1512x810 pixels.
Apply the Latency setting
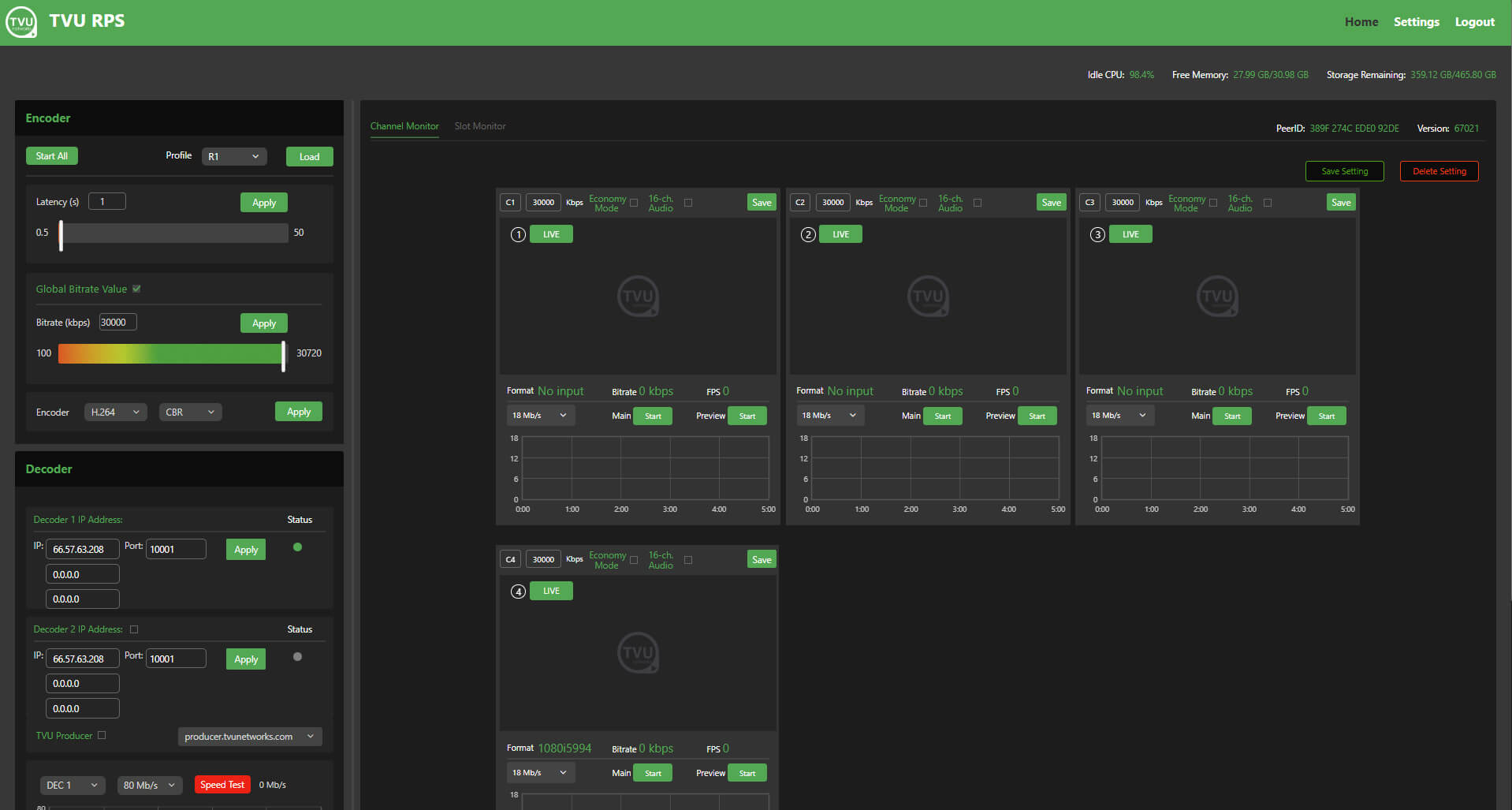pyautogui.click(x=264, y=203)
